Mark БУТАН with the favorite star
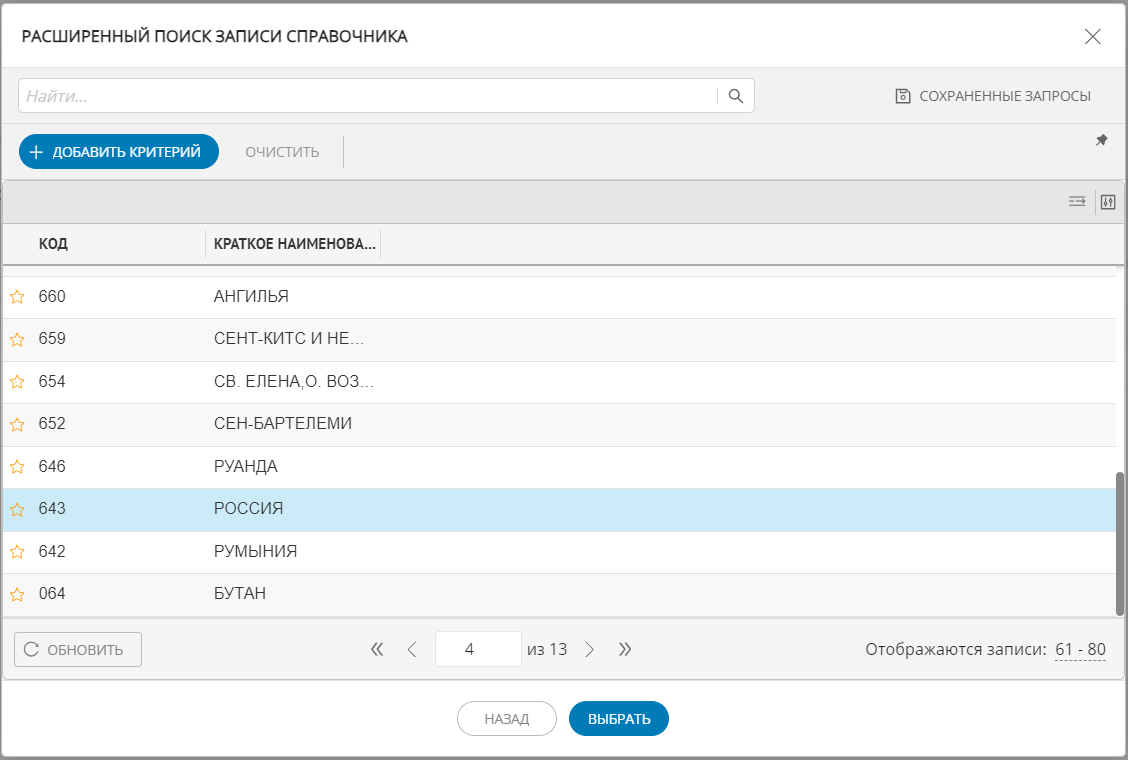This screenshot has width=1128, height=760. [17, 593]
